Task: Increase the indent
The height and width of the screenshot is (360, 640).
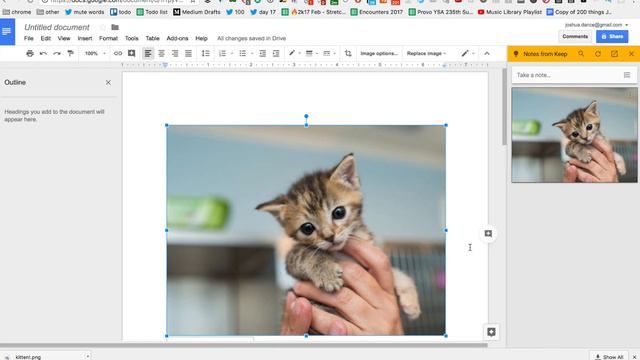Action: pos(276,53)
